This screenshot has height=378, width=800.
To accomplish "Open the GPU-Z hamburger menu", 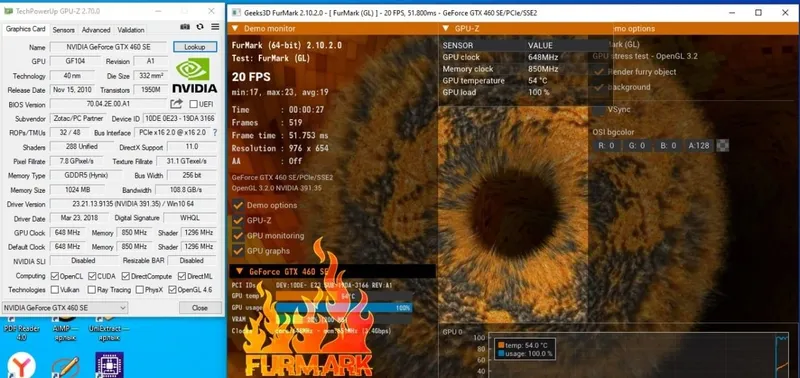I will pos(215,27).
